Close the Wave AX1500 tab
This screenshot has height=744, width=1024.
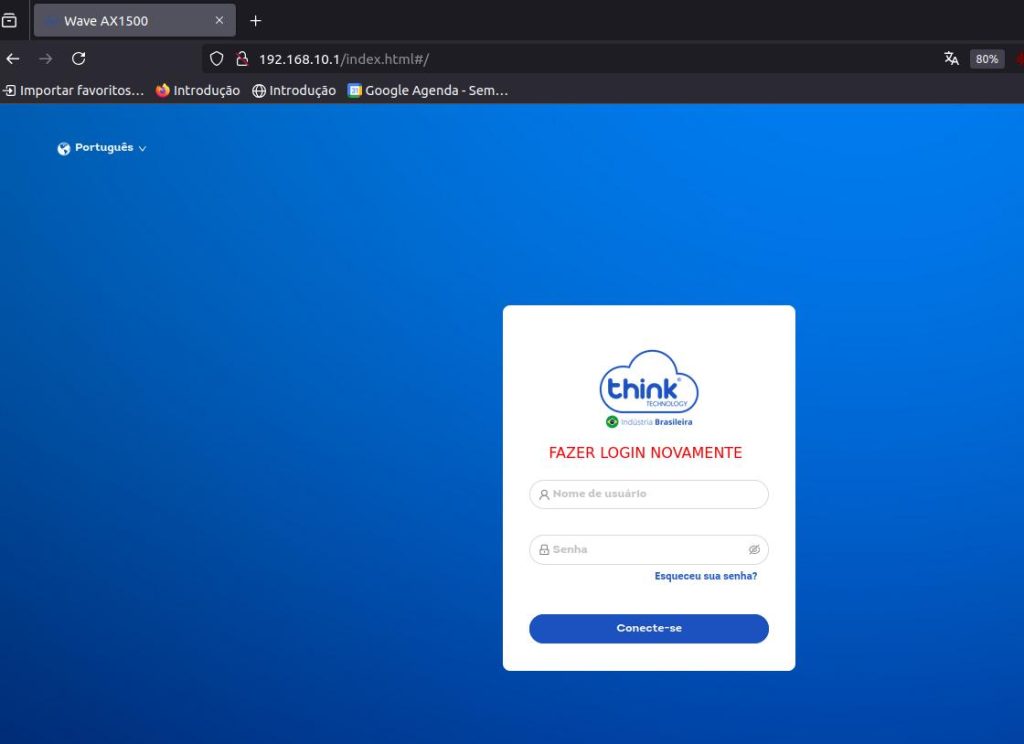pos(219,20)
